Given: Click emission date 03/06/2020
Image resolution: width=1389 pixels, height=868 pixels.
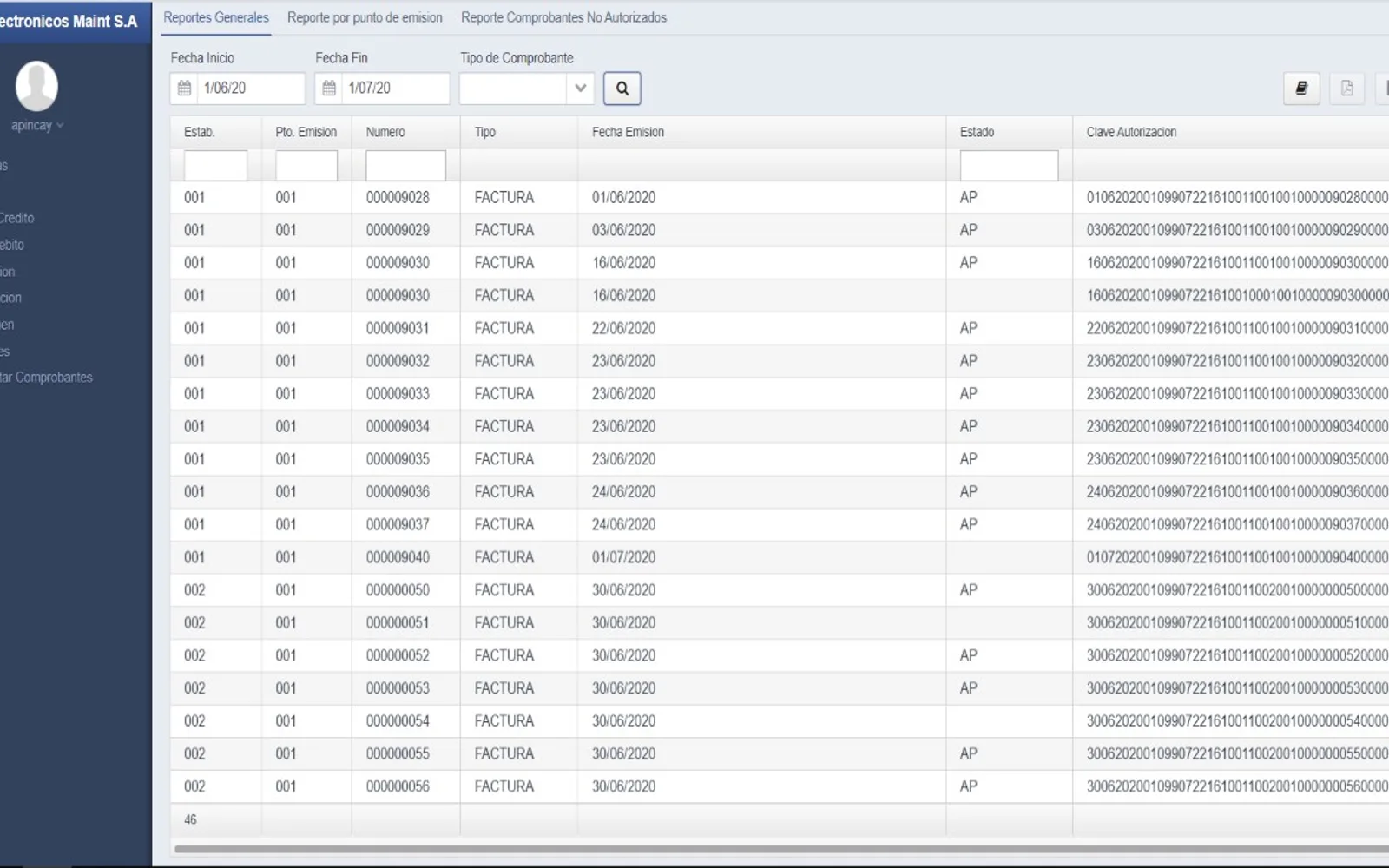Looking at the screenshot, I should click(623, 230).
